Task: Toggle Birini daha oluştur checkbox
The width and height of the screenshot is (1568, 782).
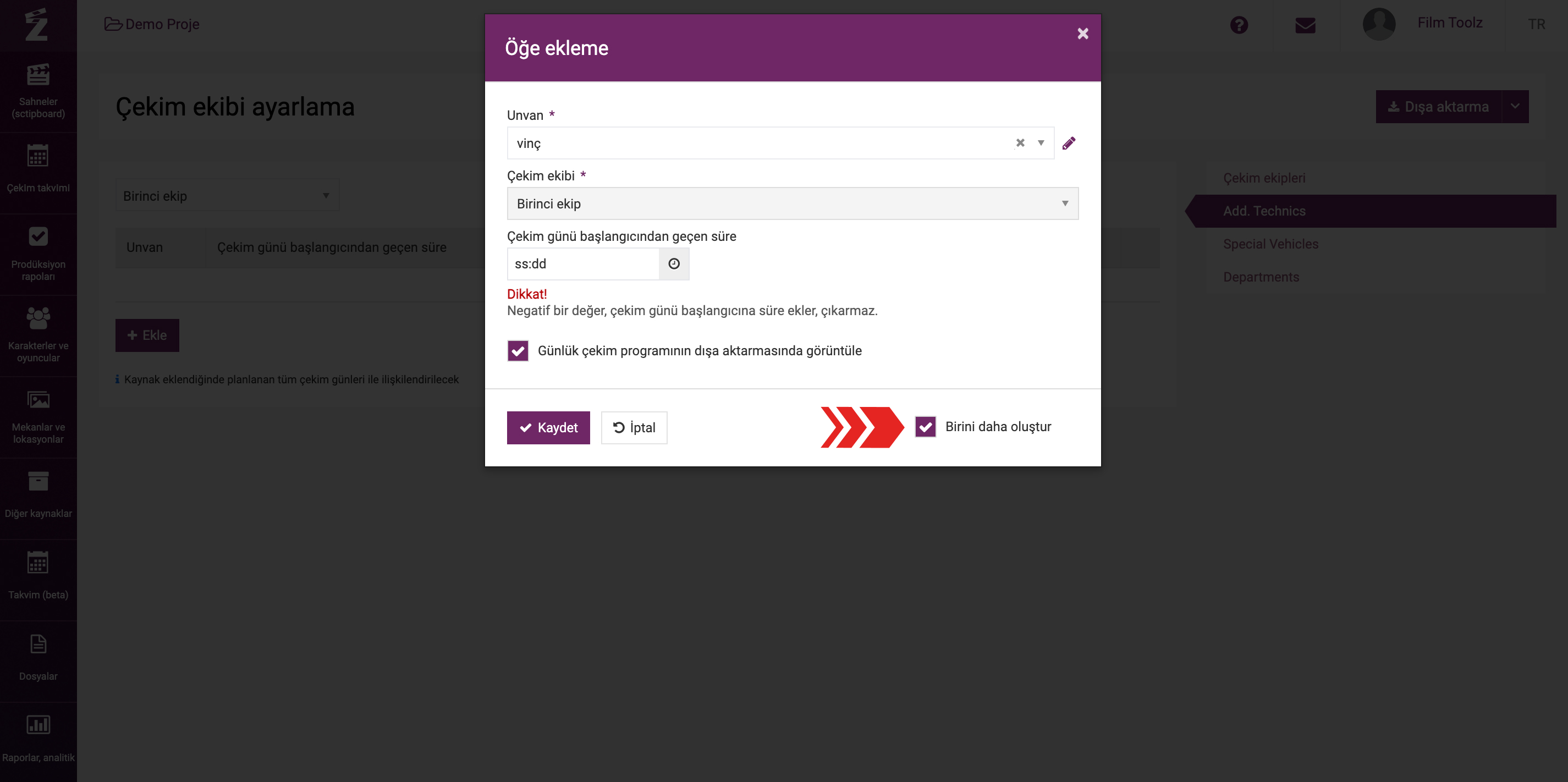Action: coord(925,427)
